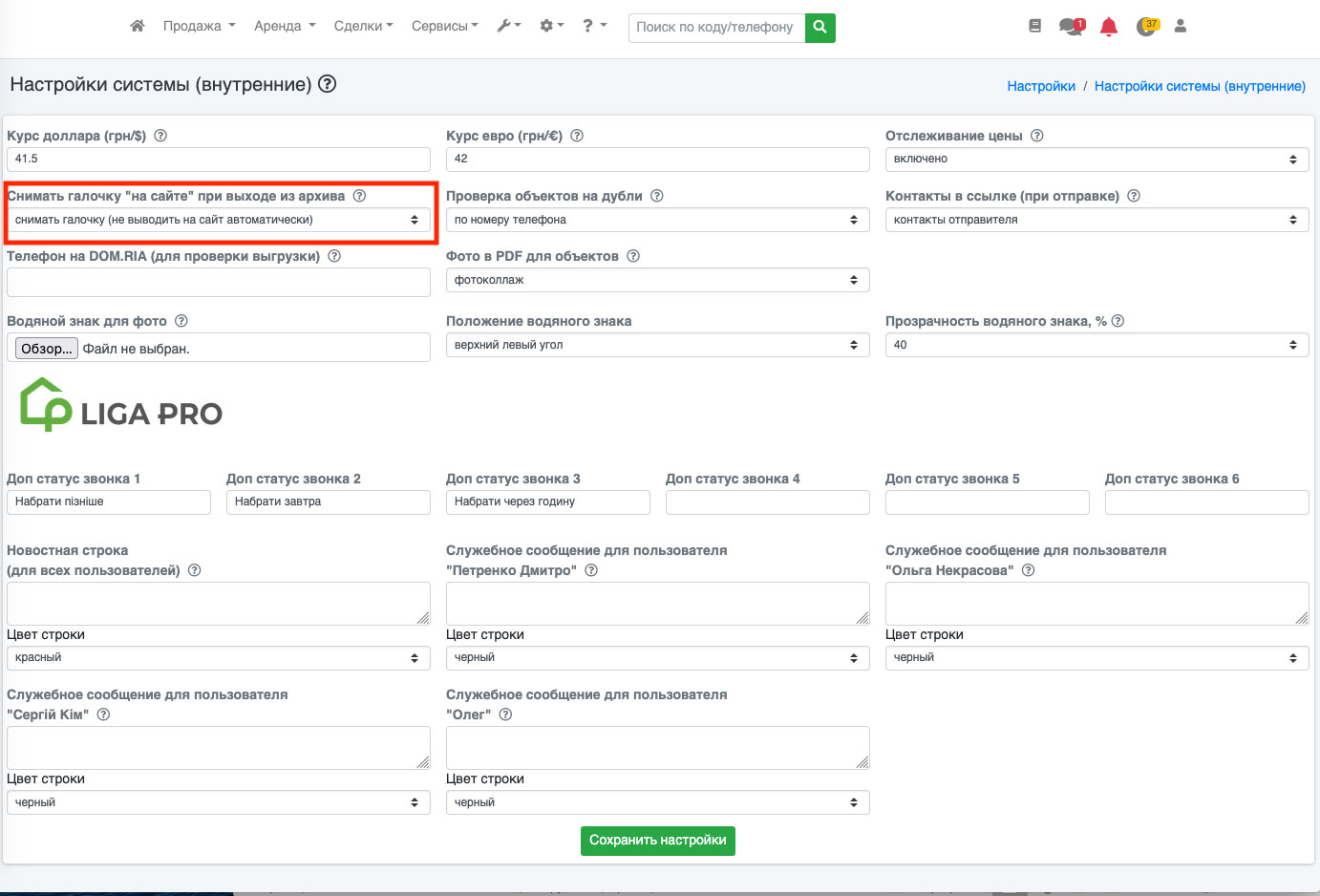Click Обзор... to choose watermark file
The height and width of the screenshot is (896, 1320).
pyautogui.click(x=46, y=349)
